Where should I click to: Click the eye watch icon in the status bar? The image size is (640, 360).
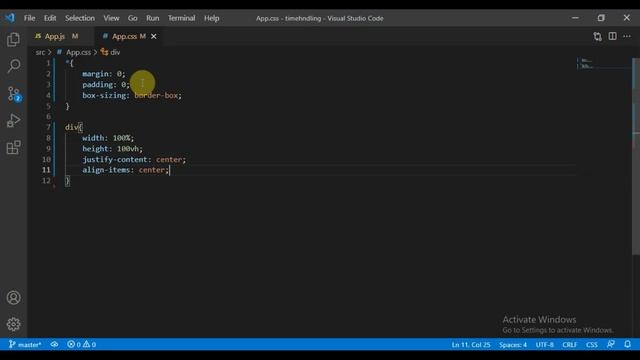coord(54,344)
